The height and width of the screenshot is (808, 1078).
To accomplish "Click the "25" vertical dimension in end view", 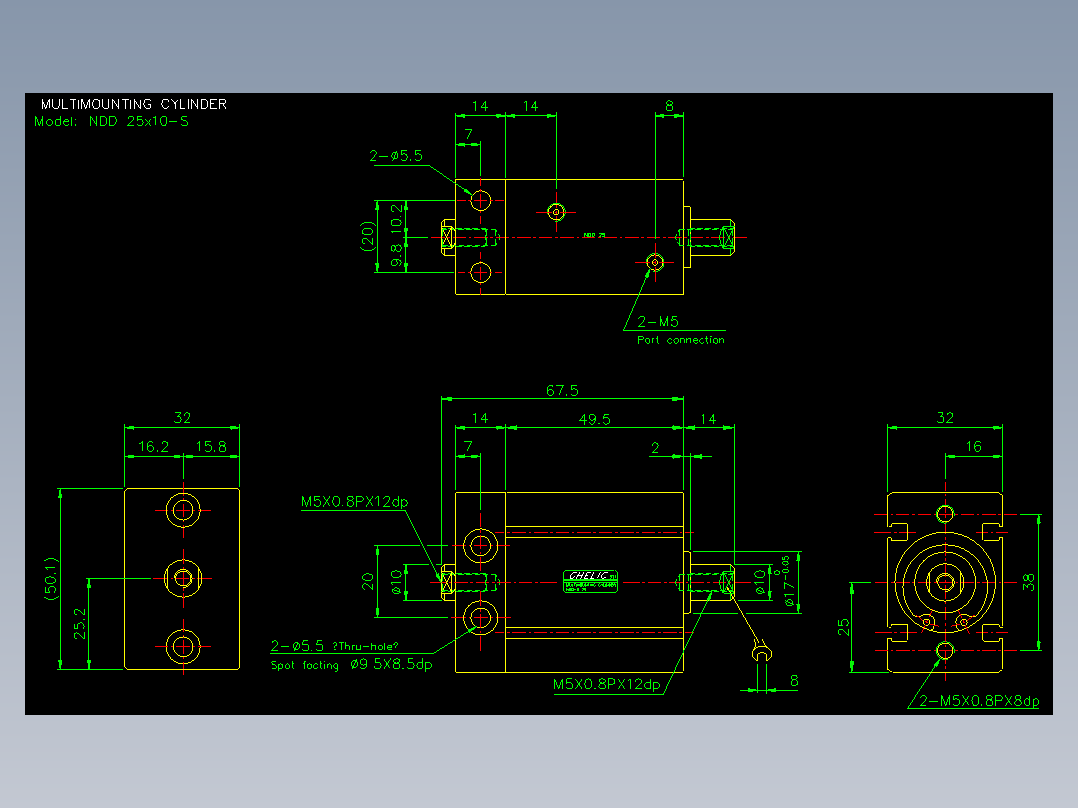I will 844,627.
